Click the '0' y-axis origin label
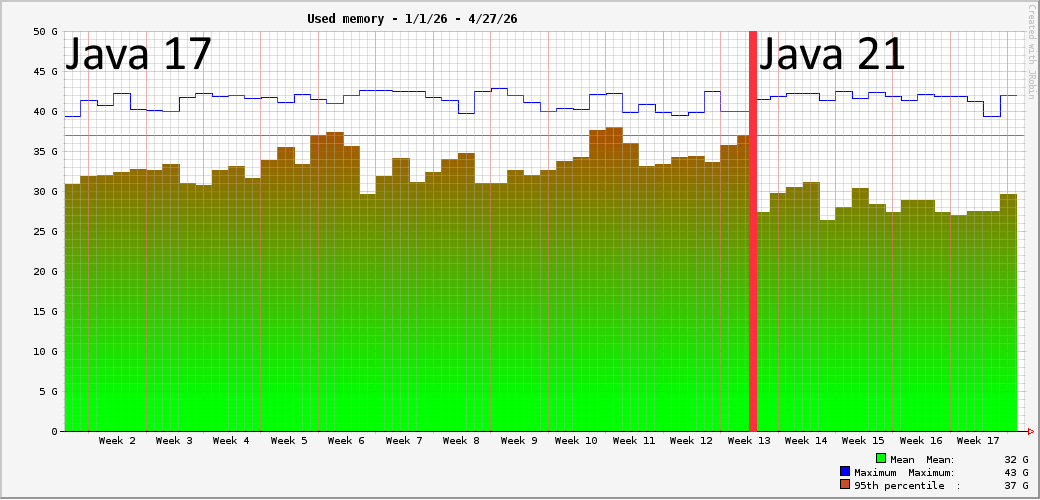This screenshot has height=500, width=1040. tap(54, 432)
